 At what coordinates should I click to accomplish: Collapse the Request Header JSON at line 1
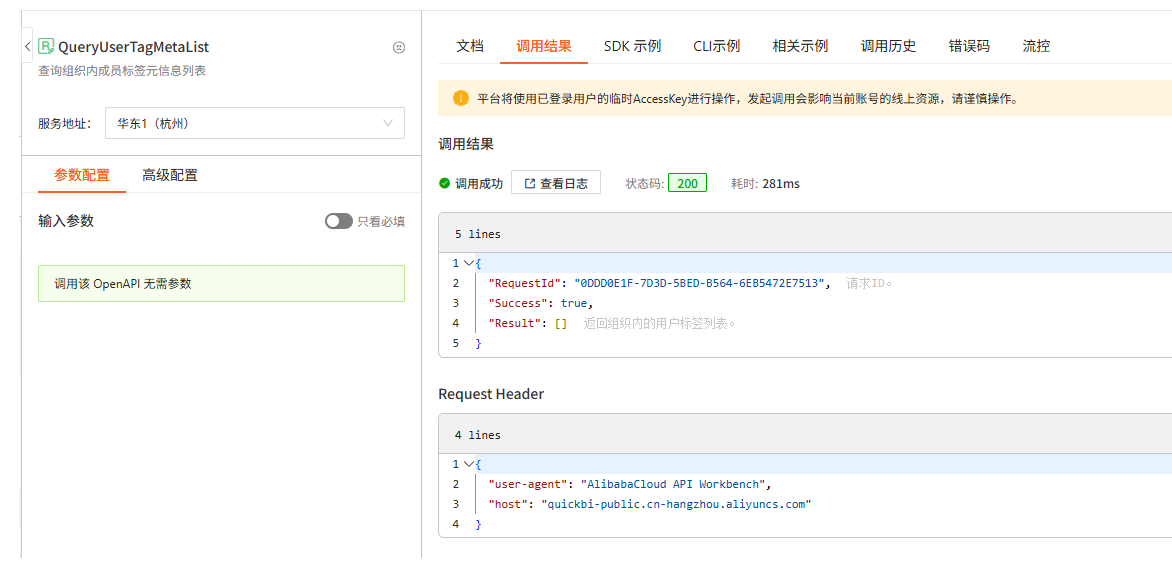point(469,464)
